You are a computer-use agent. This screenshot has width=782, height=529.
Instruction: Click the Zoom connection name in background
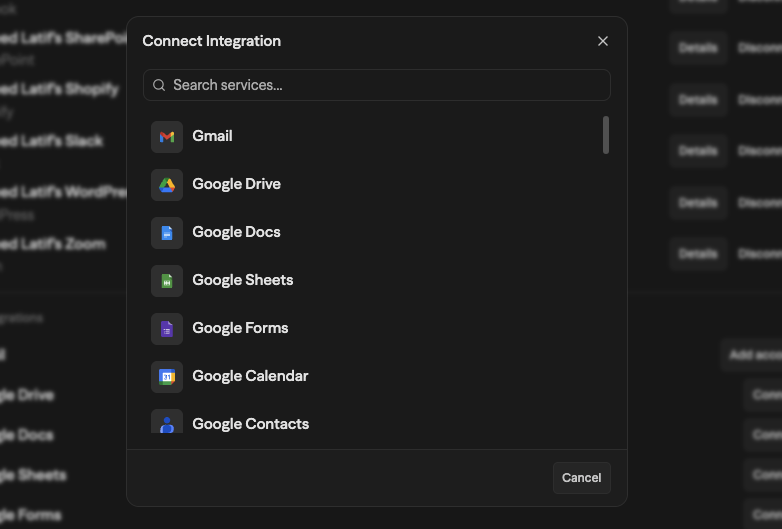tap(53, 244)
